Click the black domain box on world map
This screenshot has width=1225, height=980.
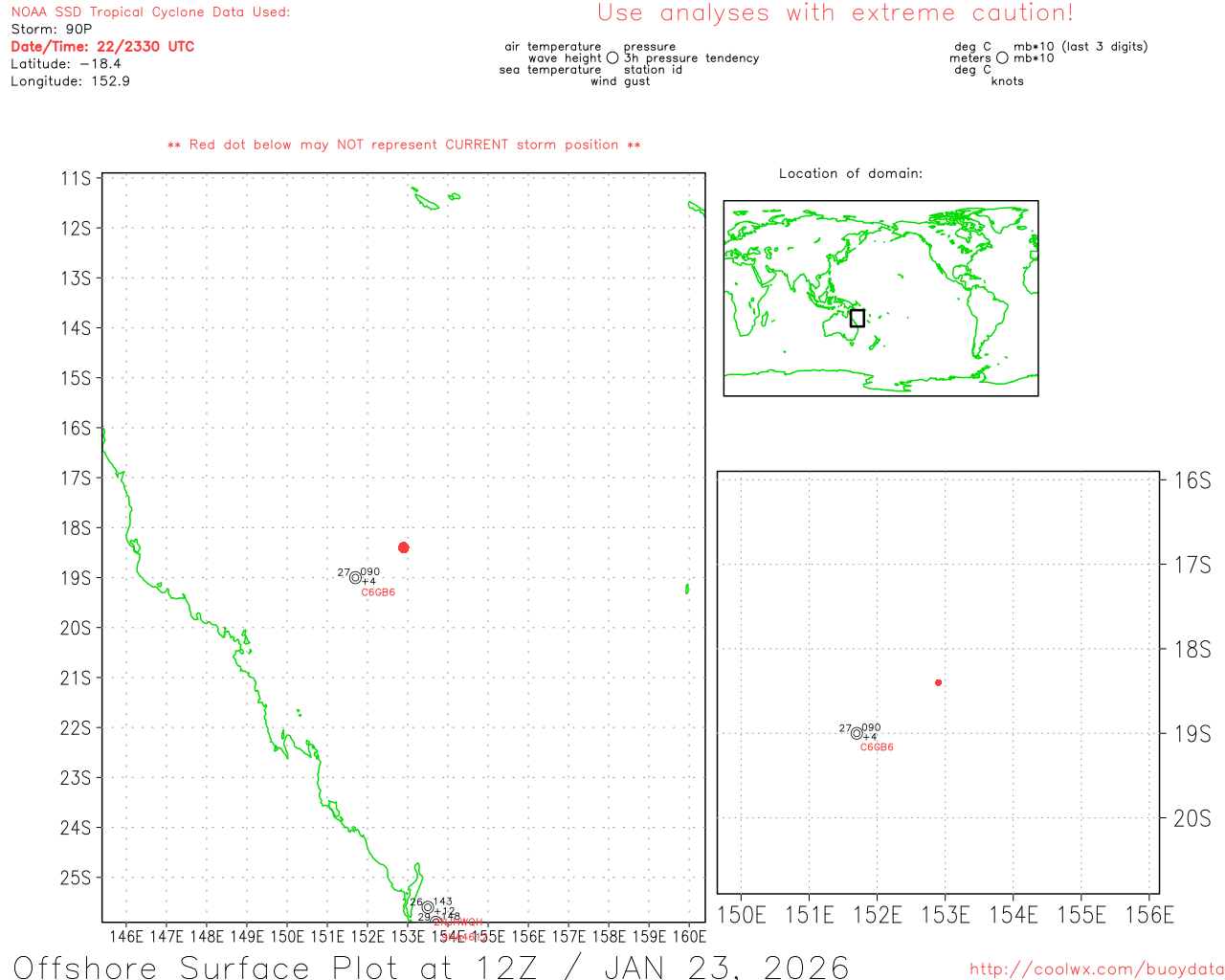[x=857, y=318]
